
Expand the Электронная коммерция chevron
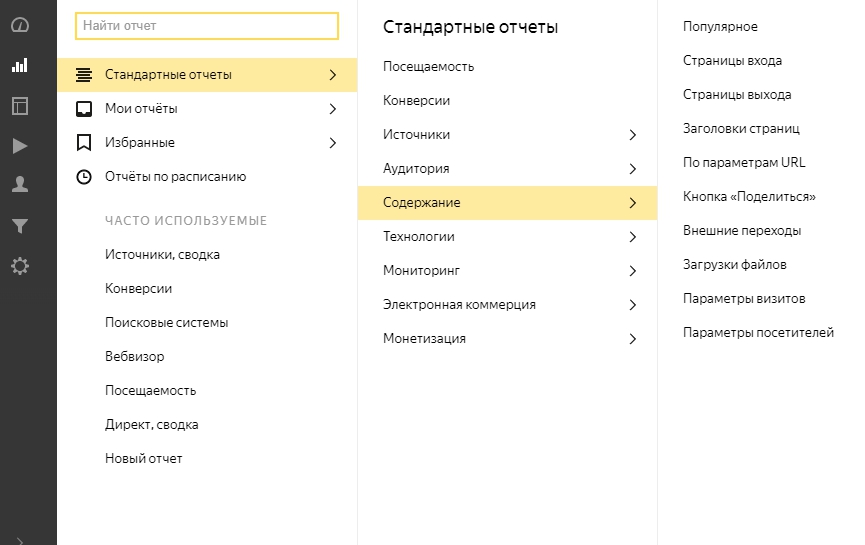pyautogui.click(x=632, y=305)
